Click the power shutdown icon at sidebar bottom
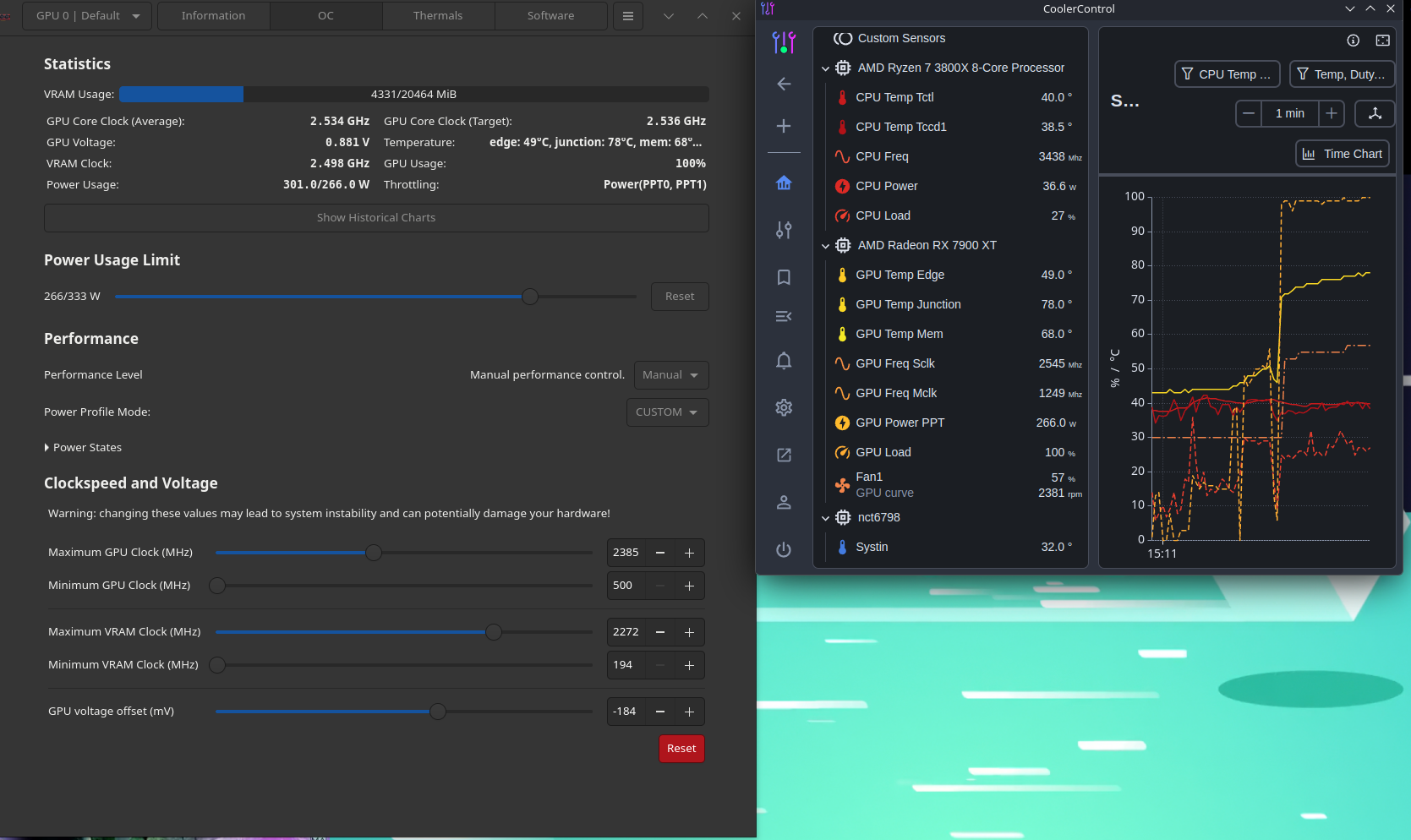This screenshot has width=1411, height=840. pos(784,549)
